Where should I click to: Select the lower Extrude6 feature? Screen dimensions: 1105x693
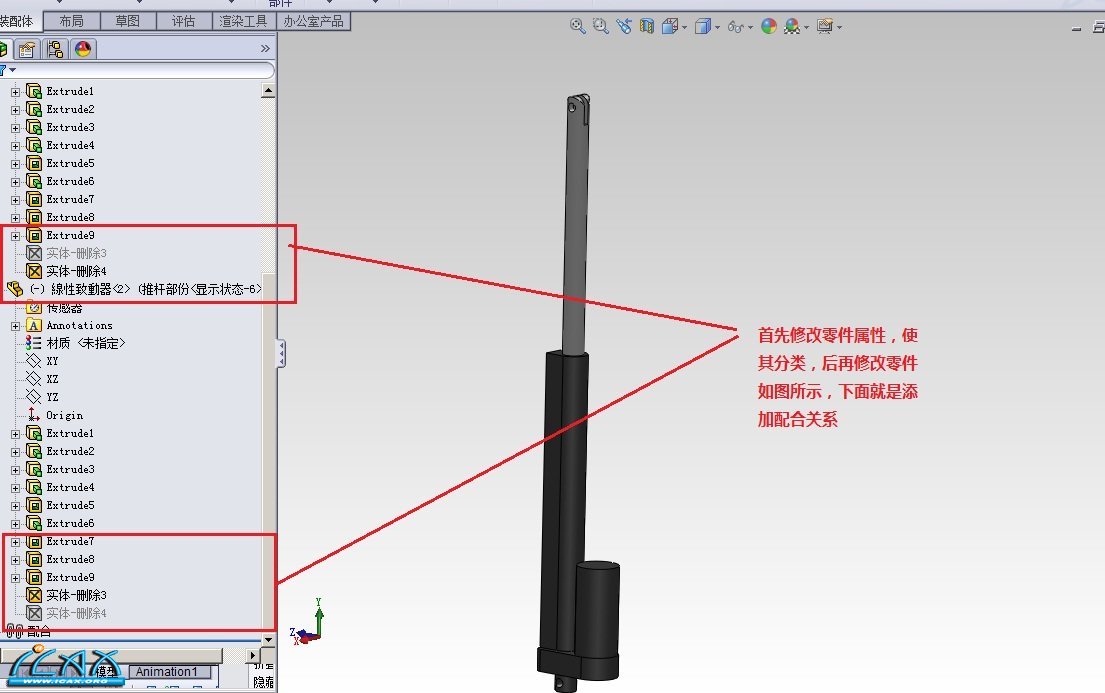click(70, 523)
